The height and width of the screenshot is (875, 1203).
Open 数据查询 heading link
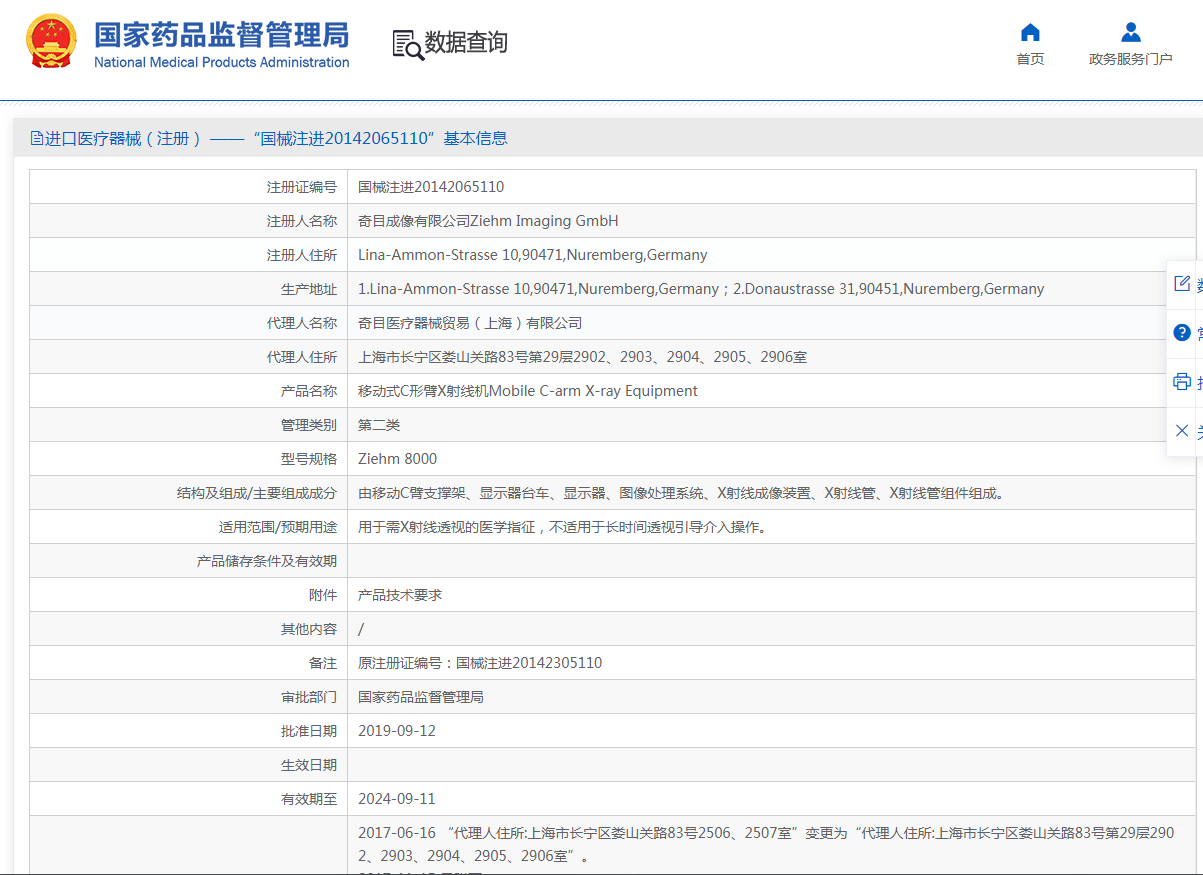coord(466,42)
